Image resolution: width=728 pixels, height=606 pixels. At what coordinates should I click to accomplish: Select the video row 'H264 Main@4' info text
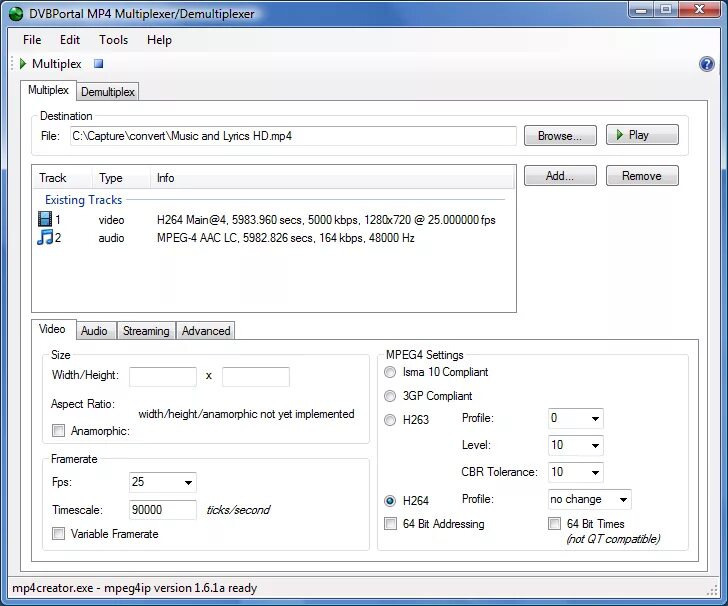326,220
